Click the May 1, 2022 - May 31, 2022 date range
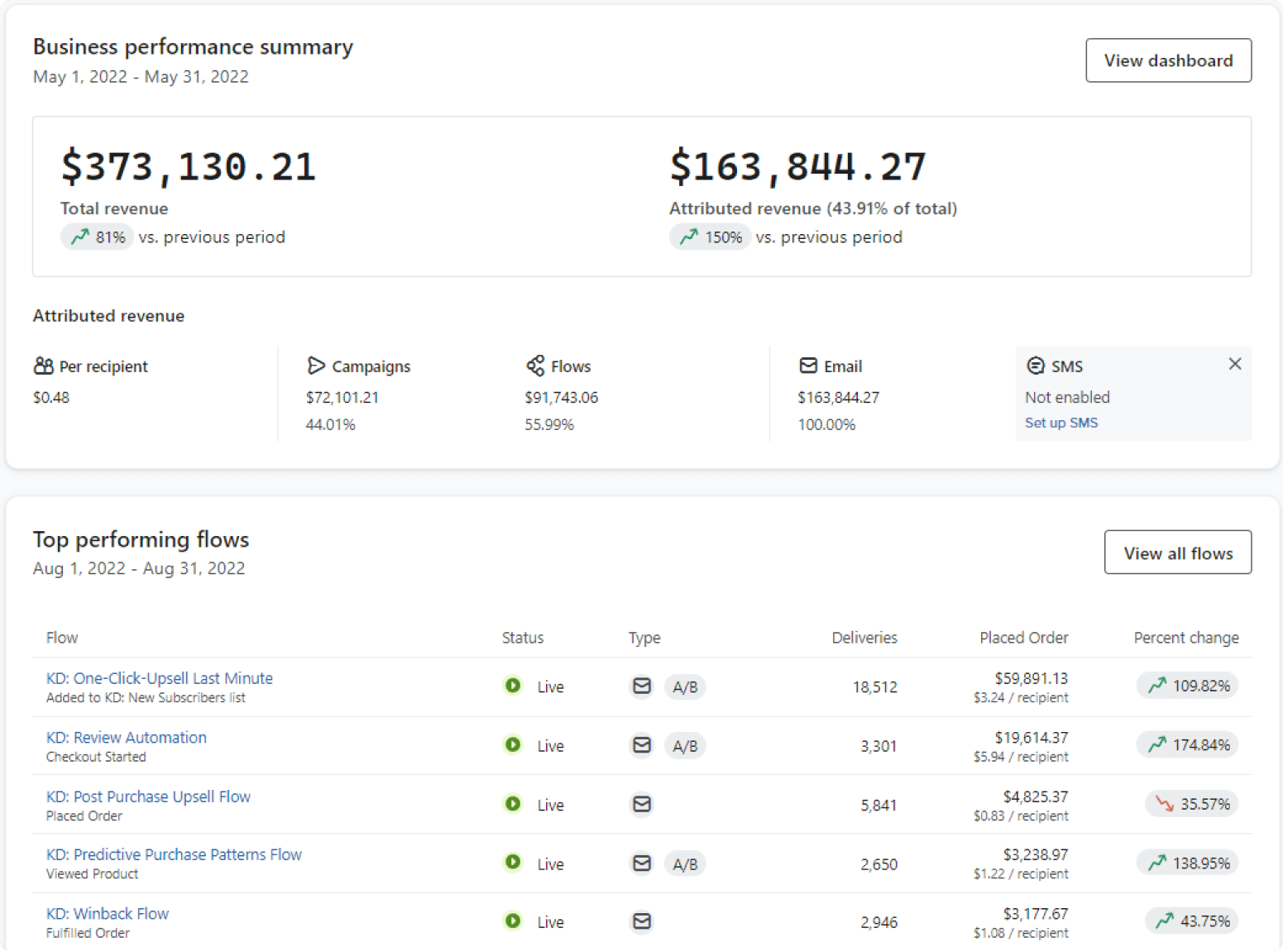This screenshot has height=952, width=1283. (141, 77)
